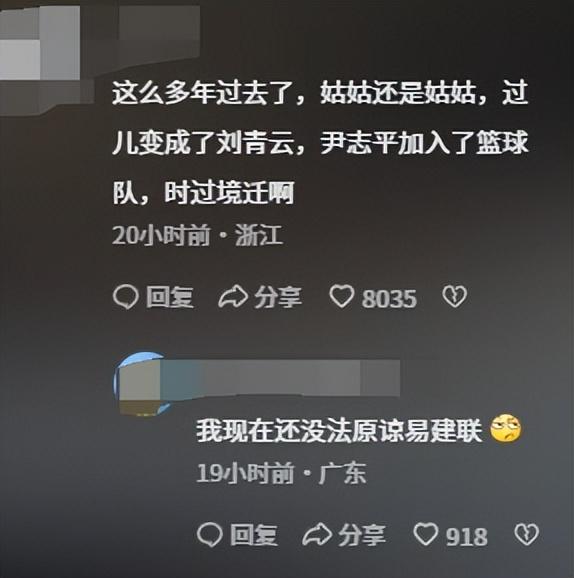Click the squinting emoji after 易建联
Viewport: 574px width, 578px height.
506,429
